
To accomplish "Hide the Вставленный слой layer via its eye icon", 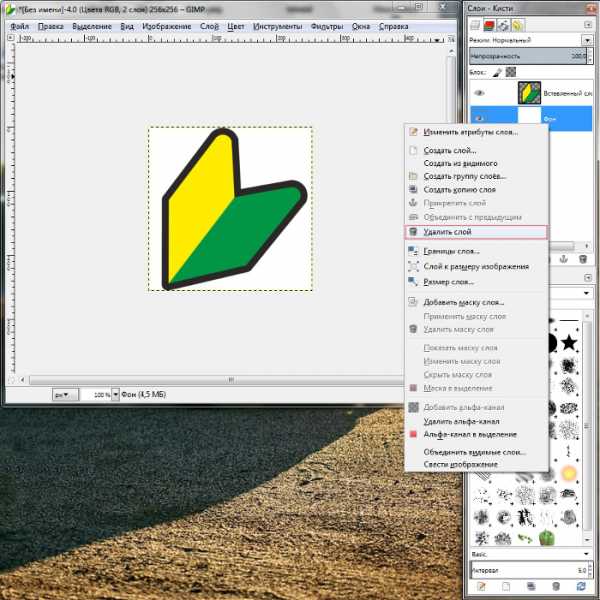I will pyautogui.click(x=479, y=93).
